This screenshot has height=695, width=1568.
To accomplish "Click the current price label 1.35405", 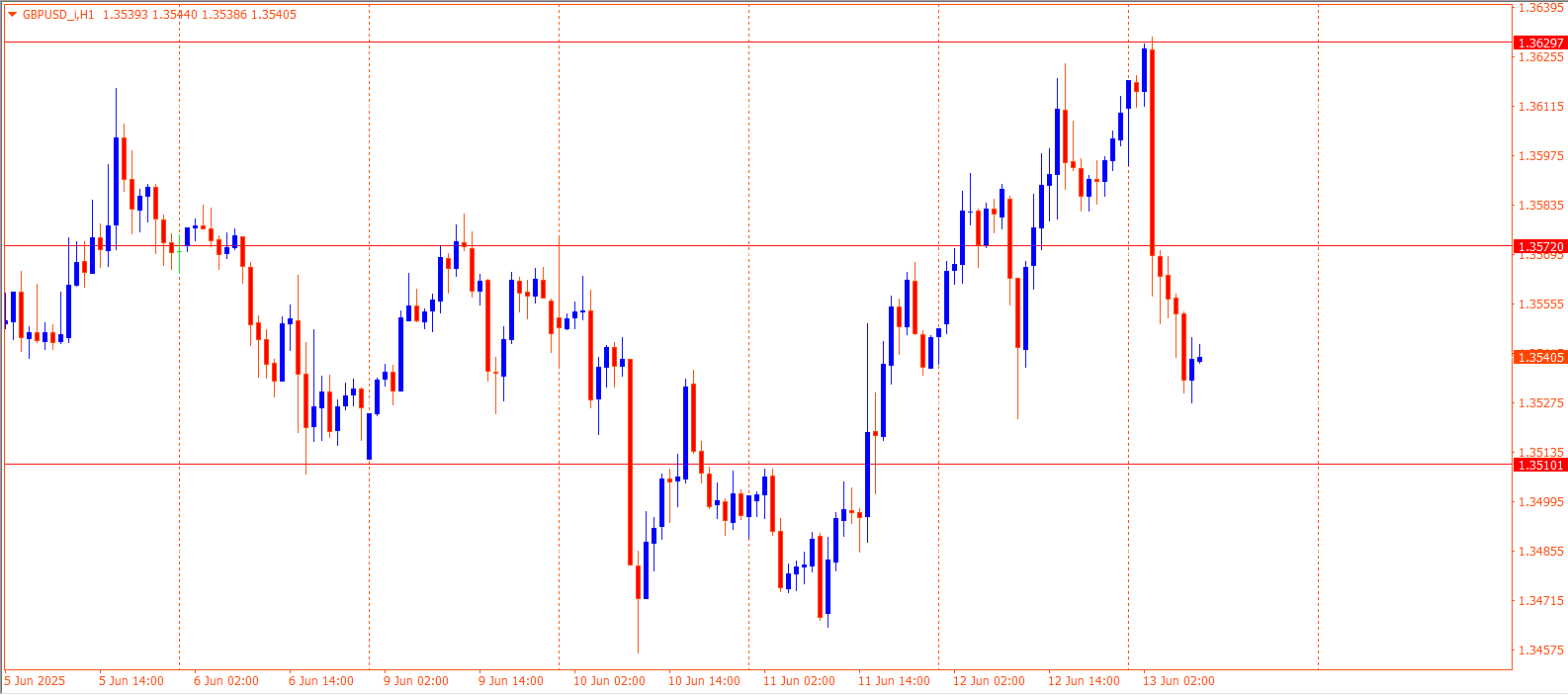I will [x=1539, y=357].
